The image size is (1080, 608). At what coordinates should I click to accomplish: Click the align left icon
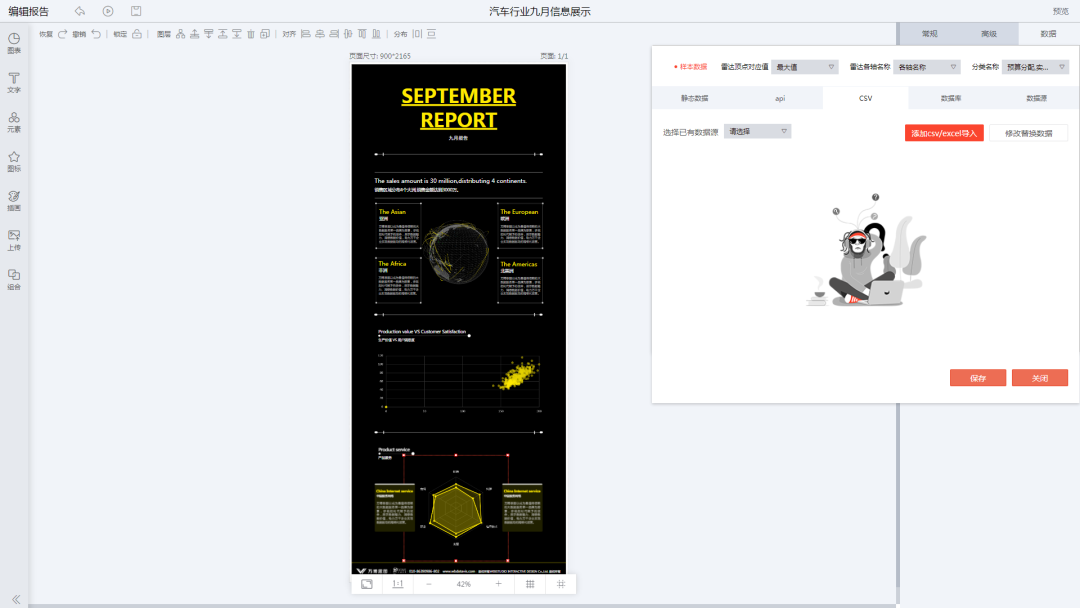coord(306,34)
